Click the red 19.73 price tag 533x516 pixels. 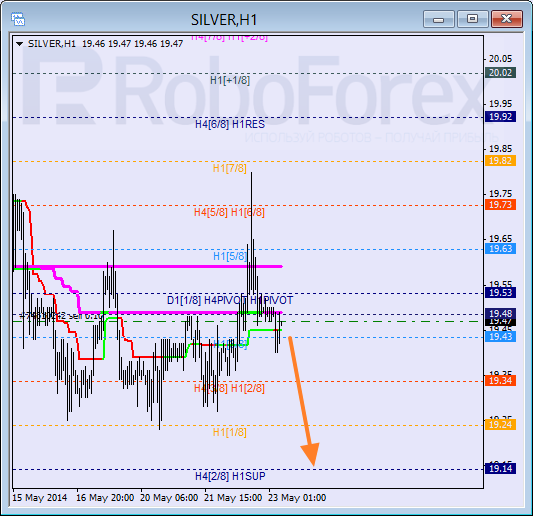click(x=500, y=205)
